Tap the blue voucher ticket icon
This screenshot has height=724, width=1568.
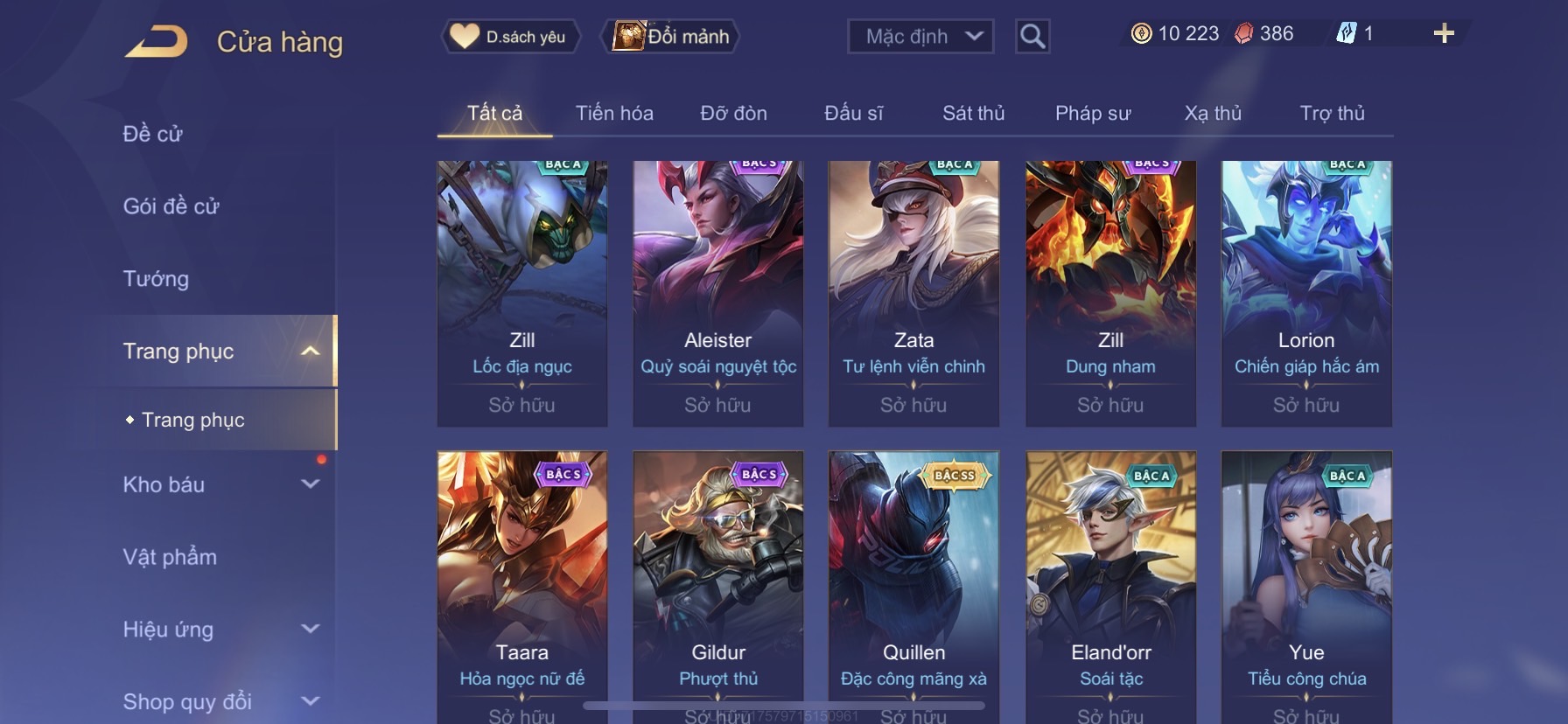[1346, 33]
